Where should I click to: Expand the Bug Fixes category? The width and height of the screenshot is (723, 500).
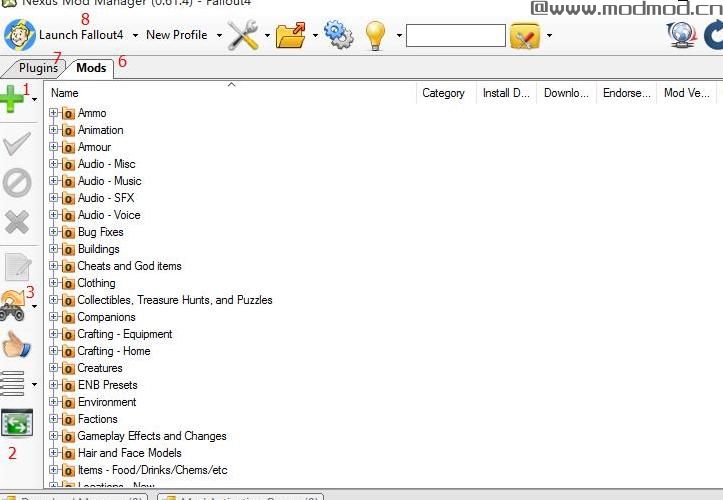click(x=54, y=232)
